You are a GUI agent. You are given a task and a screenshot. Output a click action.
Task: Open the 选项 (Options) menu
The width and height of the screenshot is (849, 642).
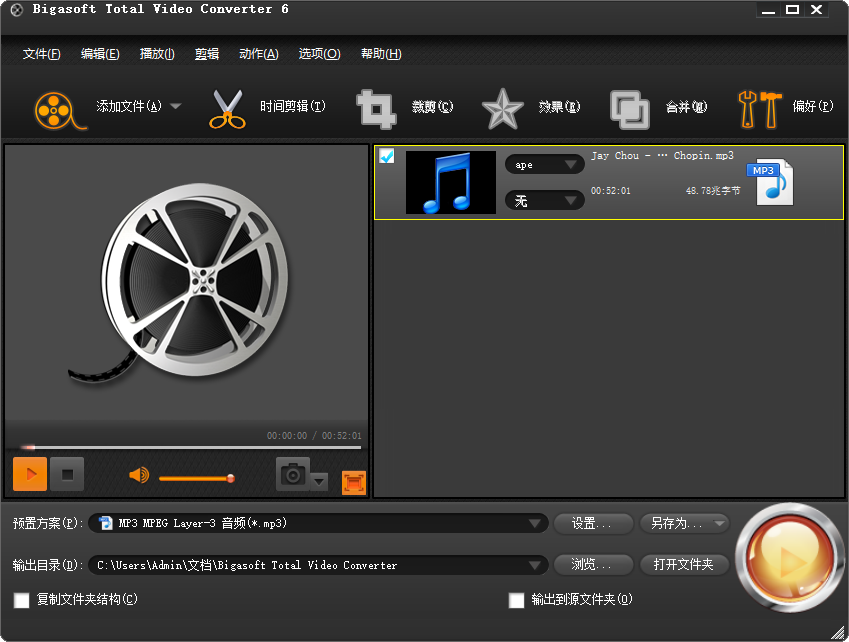tap(319, 53)
